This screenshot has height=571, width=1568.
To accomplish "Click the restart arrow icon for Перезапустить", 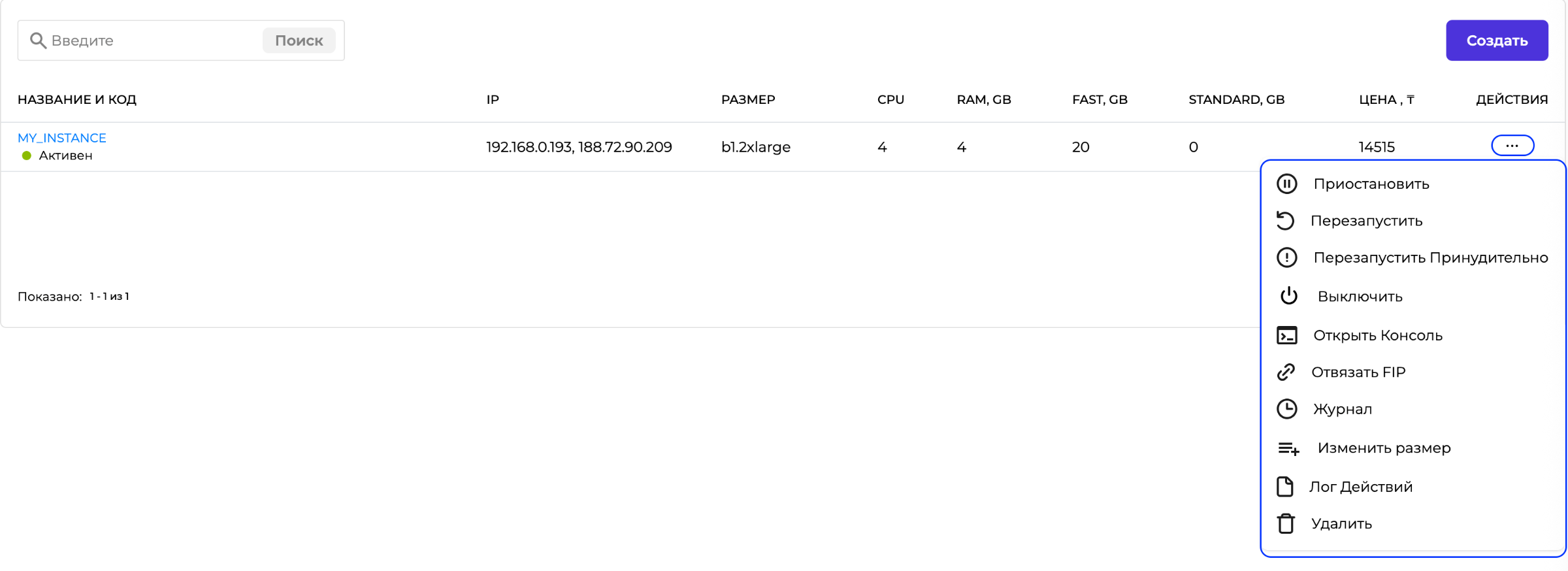I will pyautogui.click(x=1285, y=221).
